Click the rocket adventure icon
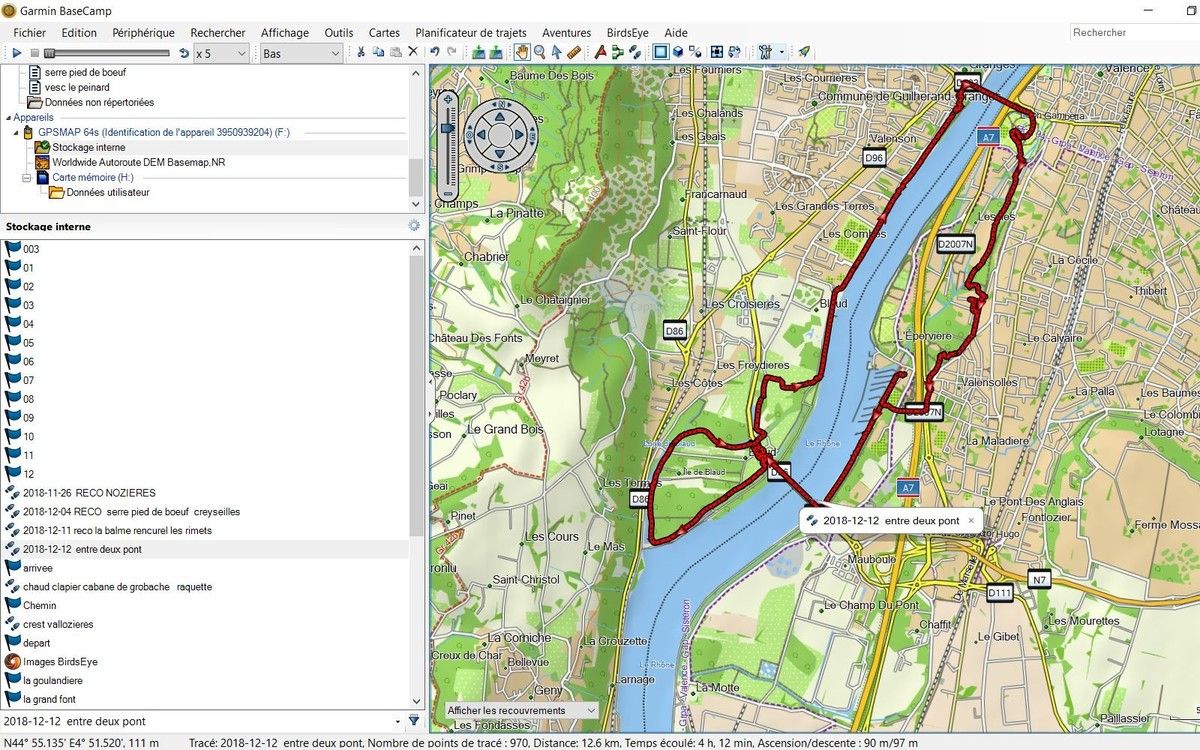 point(804,52)
